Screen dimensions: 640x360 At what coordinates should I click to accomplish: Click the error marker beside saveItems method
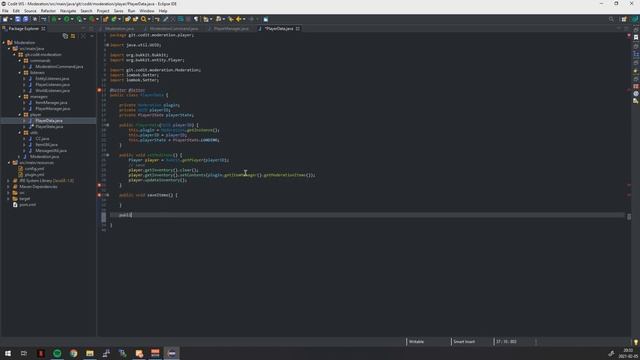pyautogui.click(x=99, y=195)
